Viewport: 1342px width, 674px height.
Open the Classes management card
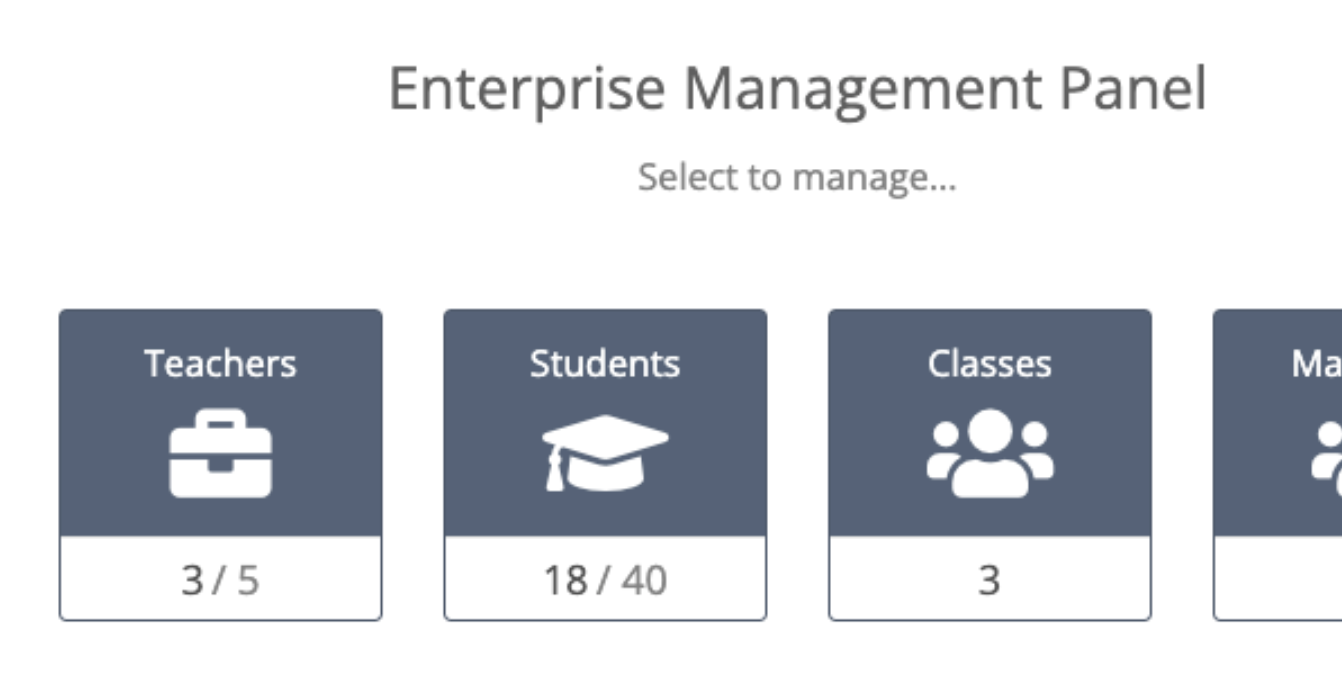pos(990,420)
